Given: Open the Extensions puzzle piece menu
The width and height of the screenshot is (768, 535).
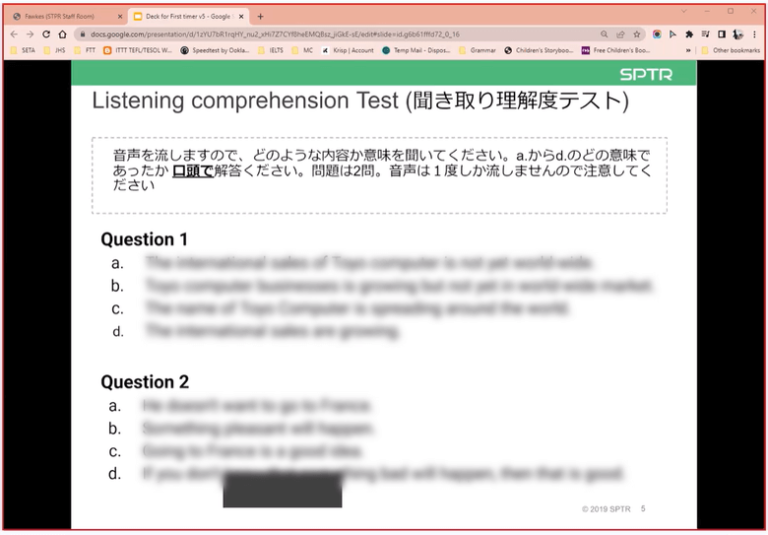Looking at the screenshot, I should (x=689, y=34).
